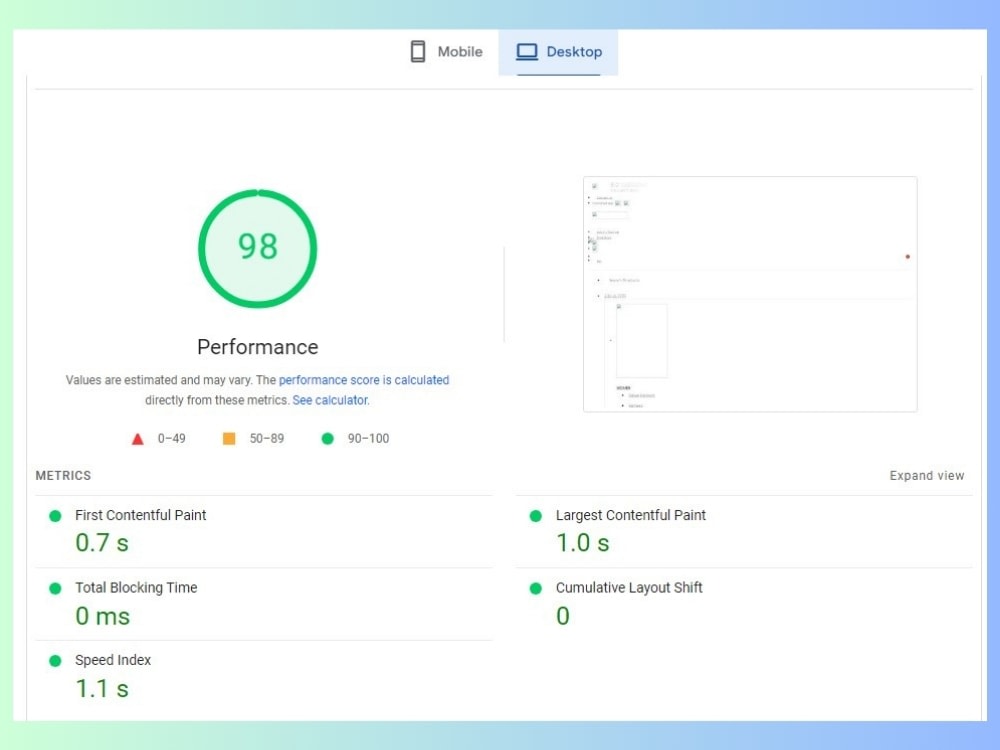1000x750 pixels.
Task: Click the 50–89 legend text
Action: (267, 439)
